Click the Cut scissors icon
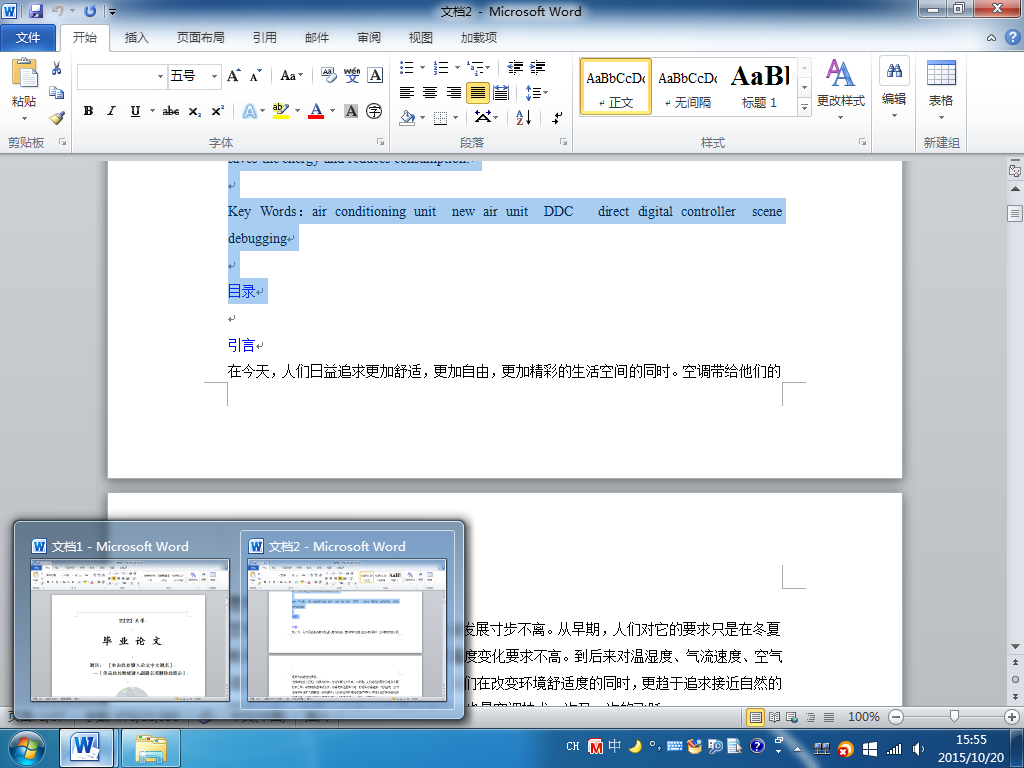Screen dimensions: 1024x768 click(56, 68)
